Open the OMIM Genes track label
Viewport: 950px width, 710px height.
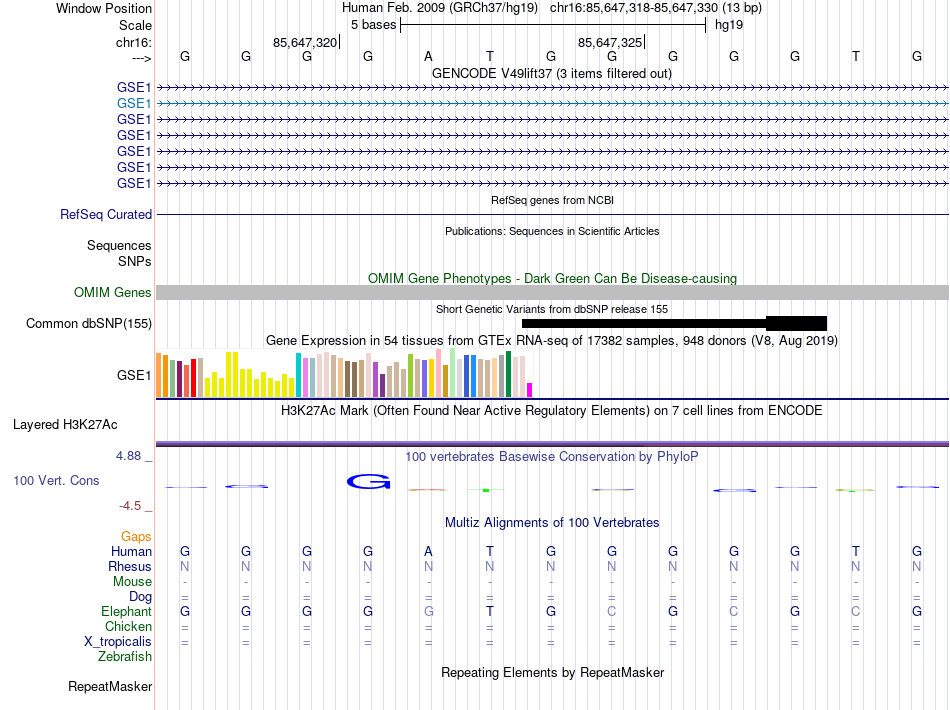coord(112,293)
